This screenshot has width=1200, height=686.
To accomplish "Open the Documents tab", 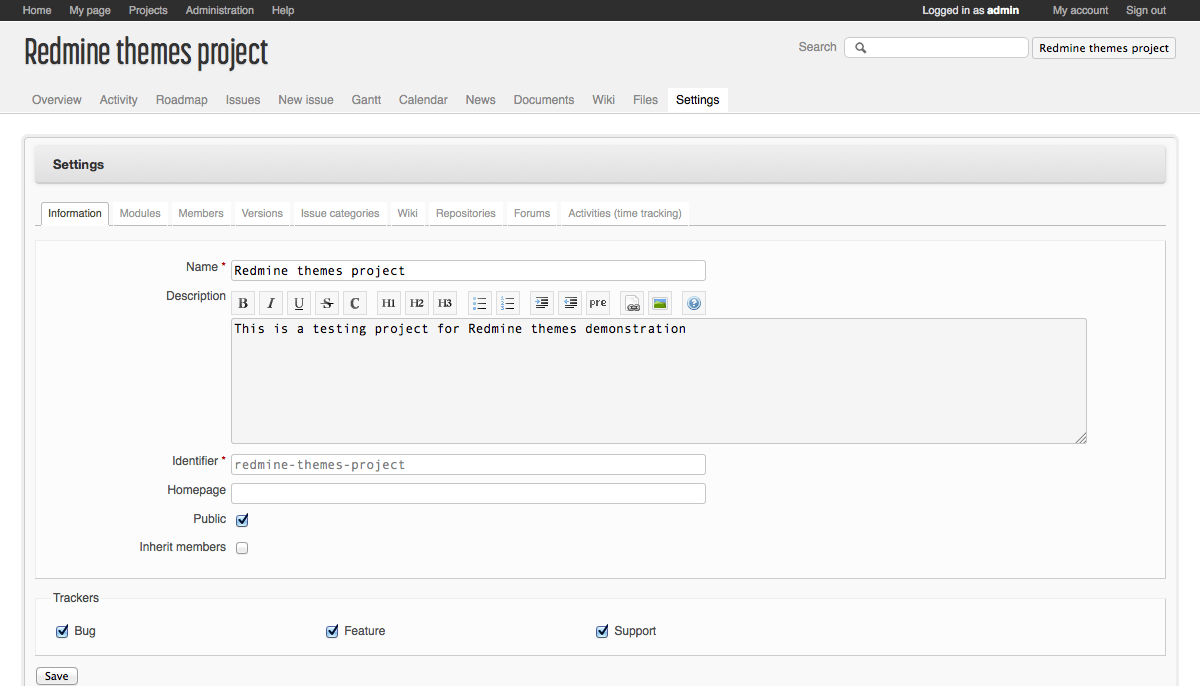I will click(x=544, y=100).
